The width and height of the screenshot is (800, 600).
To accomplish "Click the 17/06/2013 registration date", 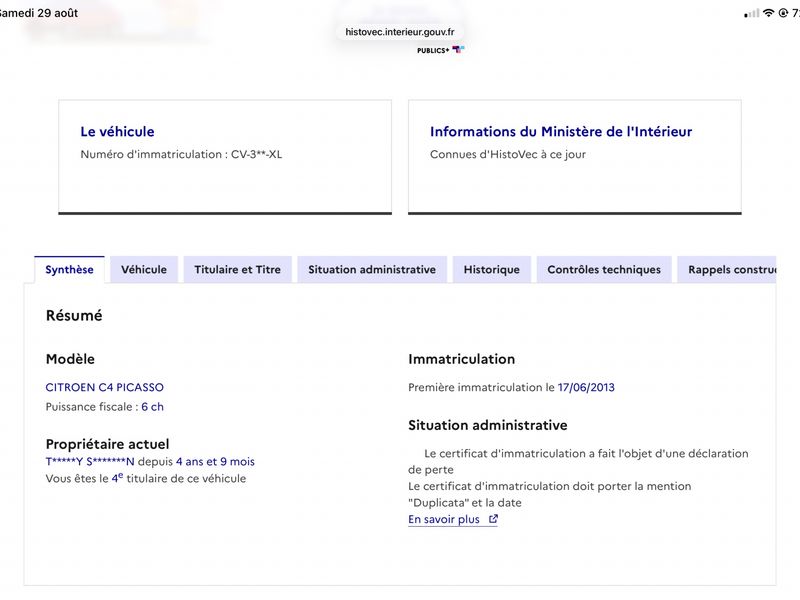I will pos(586,387).
